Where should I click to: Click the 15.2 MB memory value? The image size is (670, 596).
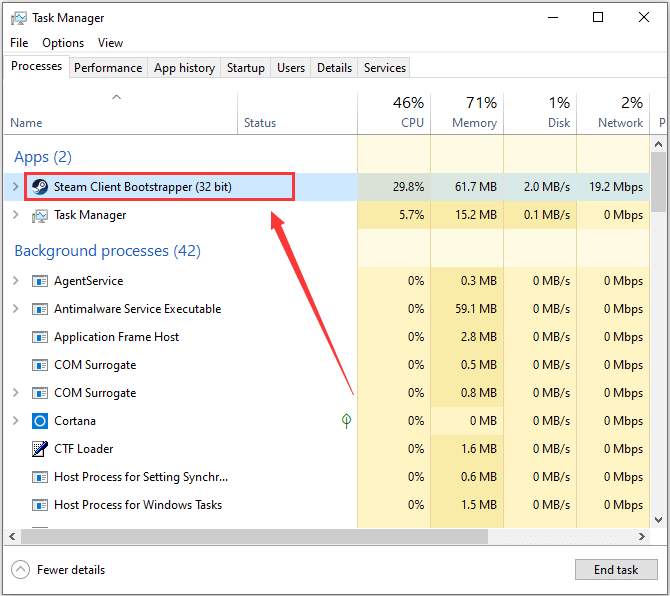(x=476, y=215)
